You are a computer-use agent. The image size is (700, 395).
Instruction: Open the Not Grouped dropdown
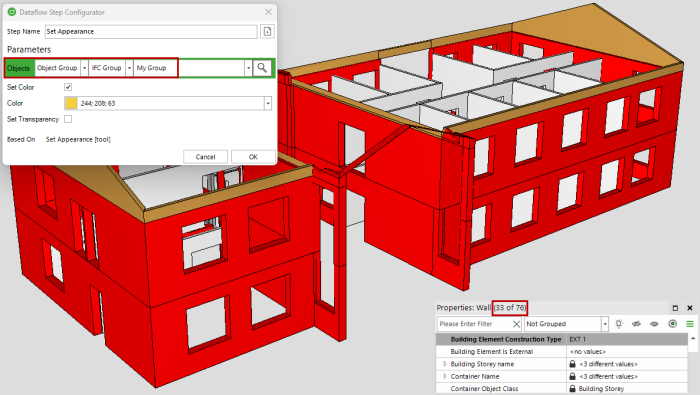[x=604, y=324]
